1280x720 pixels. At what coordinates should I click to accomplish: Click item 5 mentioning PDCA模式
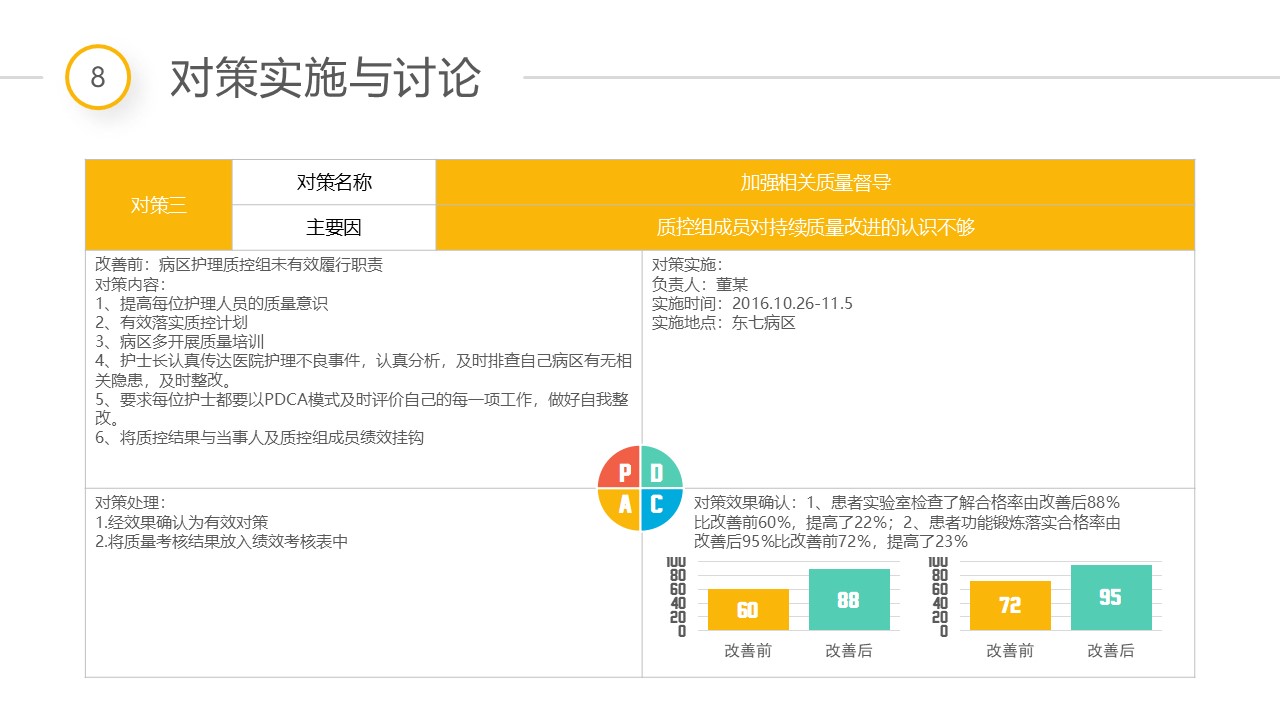[x=362, y=408]
